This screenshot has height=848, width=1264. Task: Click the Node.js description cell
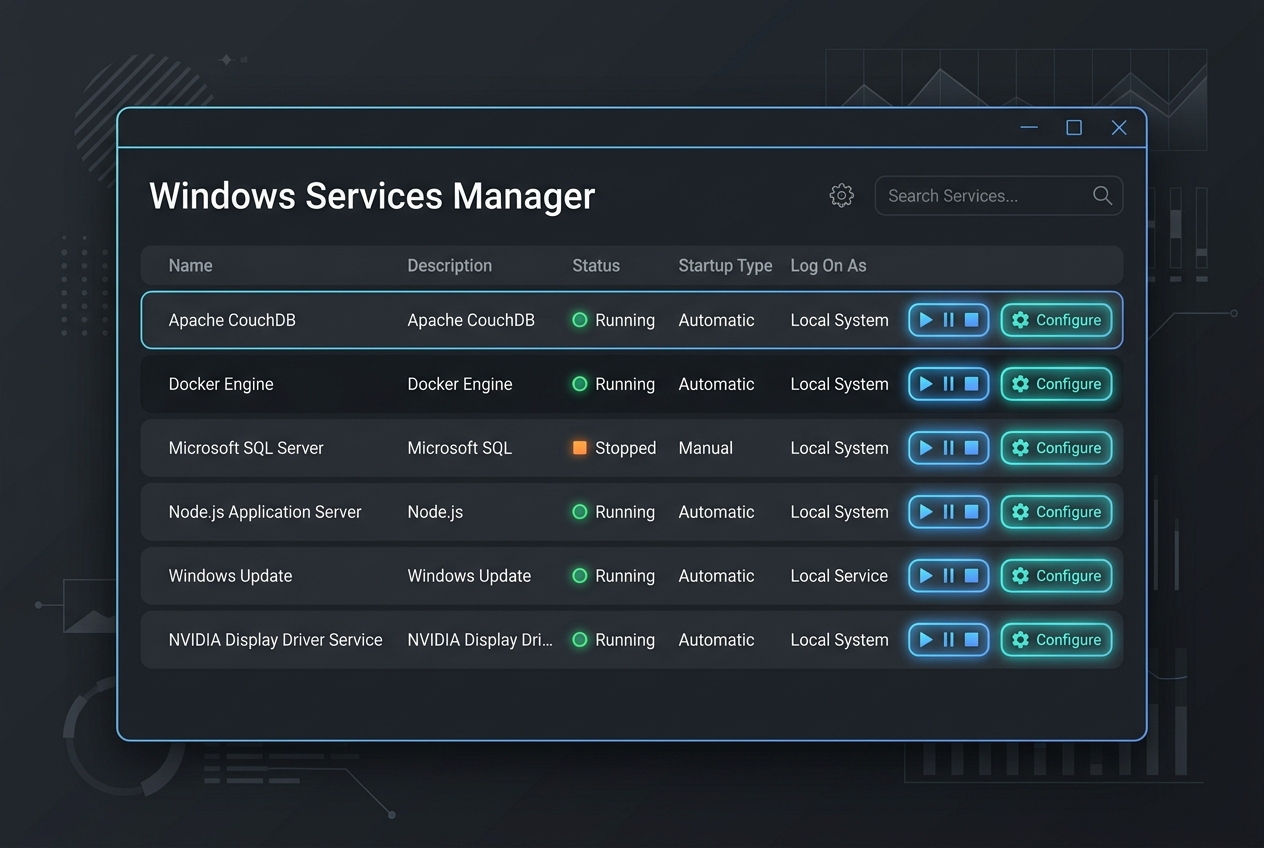click(435, 512)
